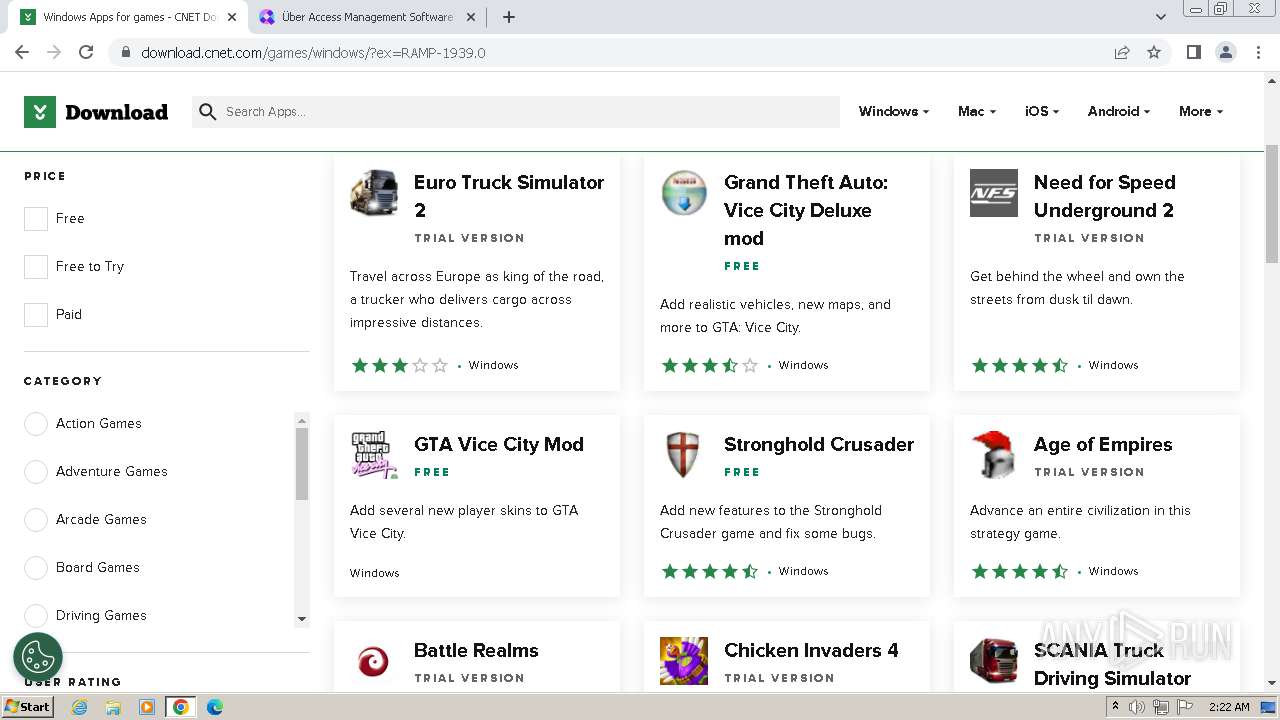
Task: Open the GTA Vice City Mod title
Action: point(499,445)
